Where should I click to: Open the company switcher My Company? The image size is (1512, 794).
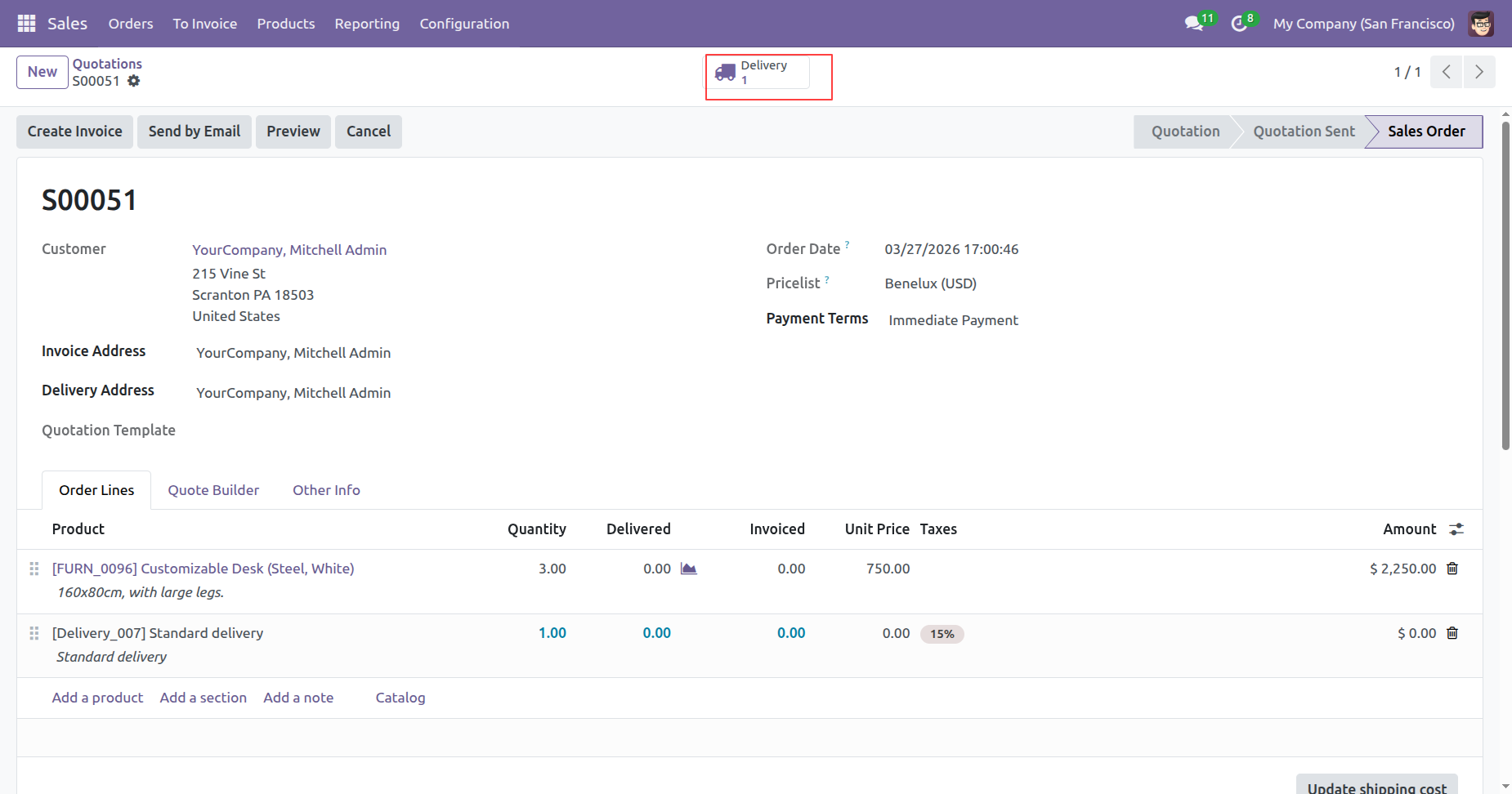[x=1363, y=24]
